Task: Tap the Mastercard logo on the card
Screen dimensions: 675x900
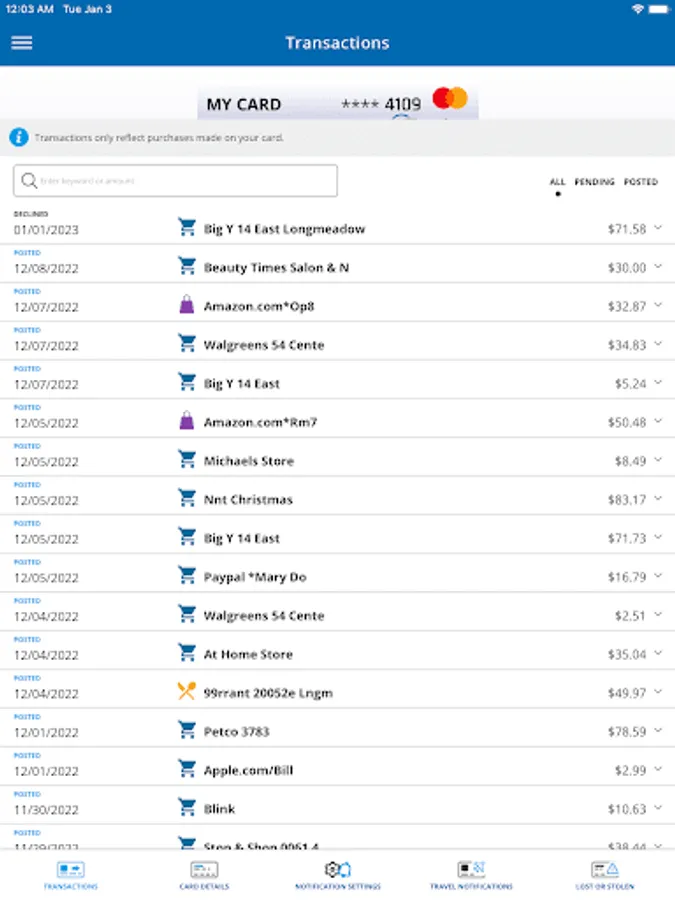Action: tap(450, 98)
